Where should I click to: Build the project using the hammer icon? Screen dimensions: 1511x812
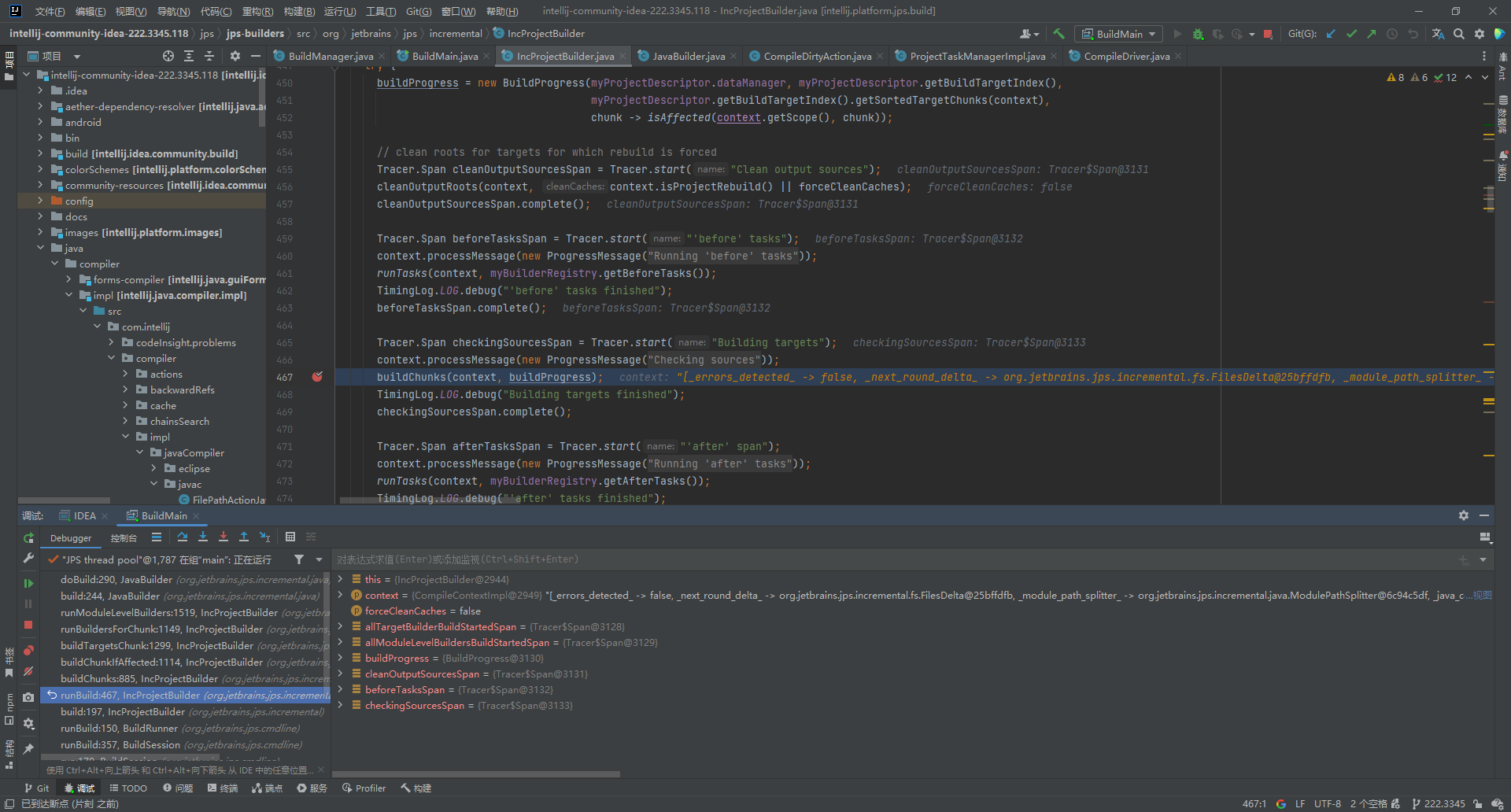1058,34
